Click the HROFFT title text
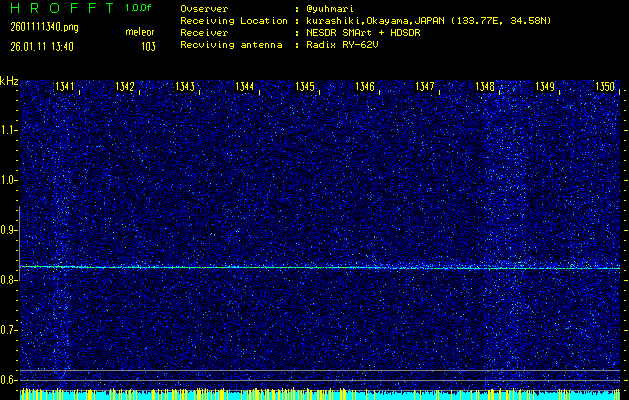The image size is (629, 400). [58, 7]
